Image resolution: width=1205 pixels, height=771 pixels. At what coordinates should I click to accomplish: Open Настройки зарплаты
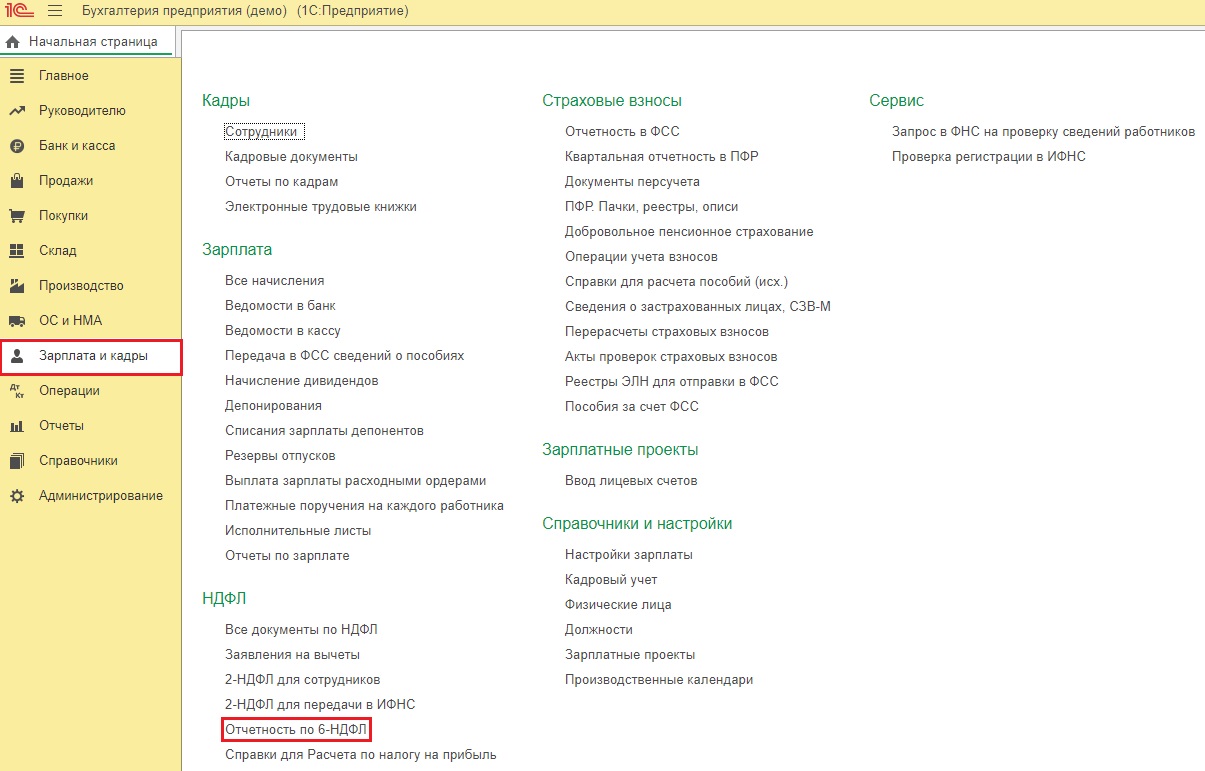(629, 555)
